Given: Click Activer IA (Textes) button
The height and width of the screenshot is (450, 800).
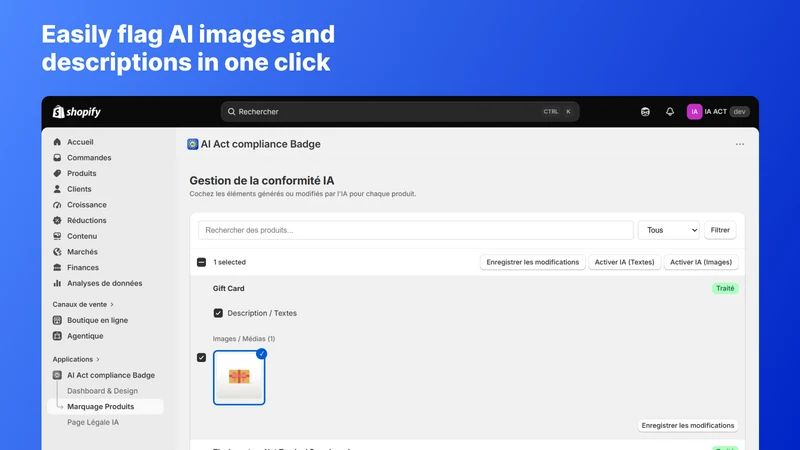Looking at the screenshot, I should [624, 262].
